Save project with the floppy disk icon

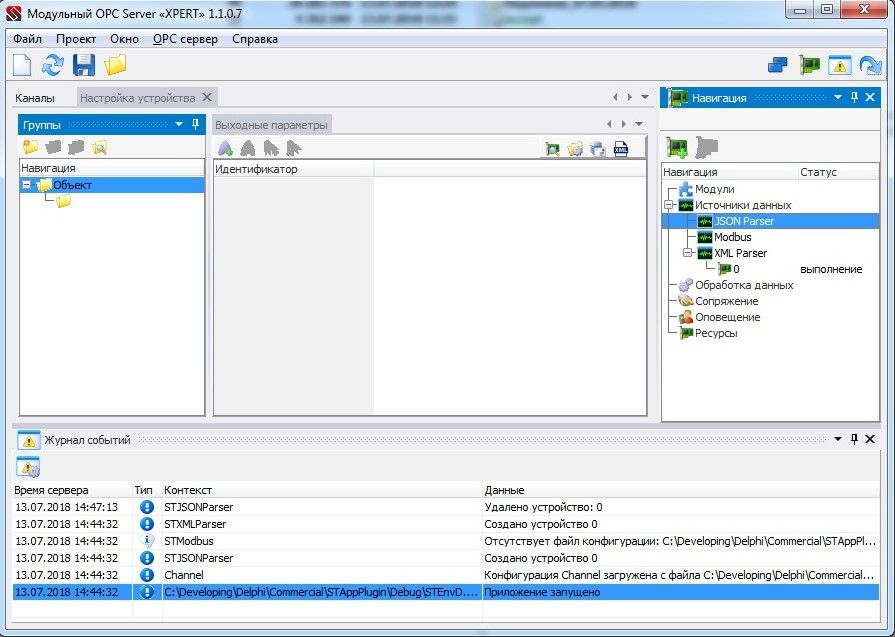[84, 66]
